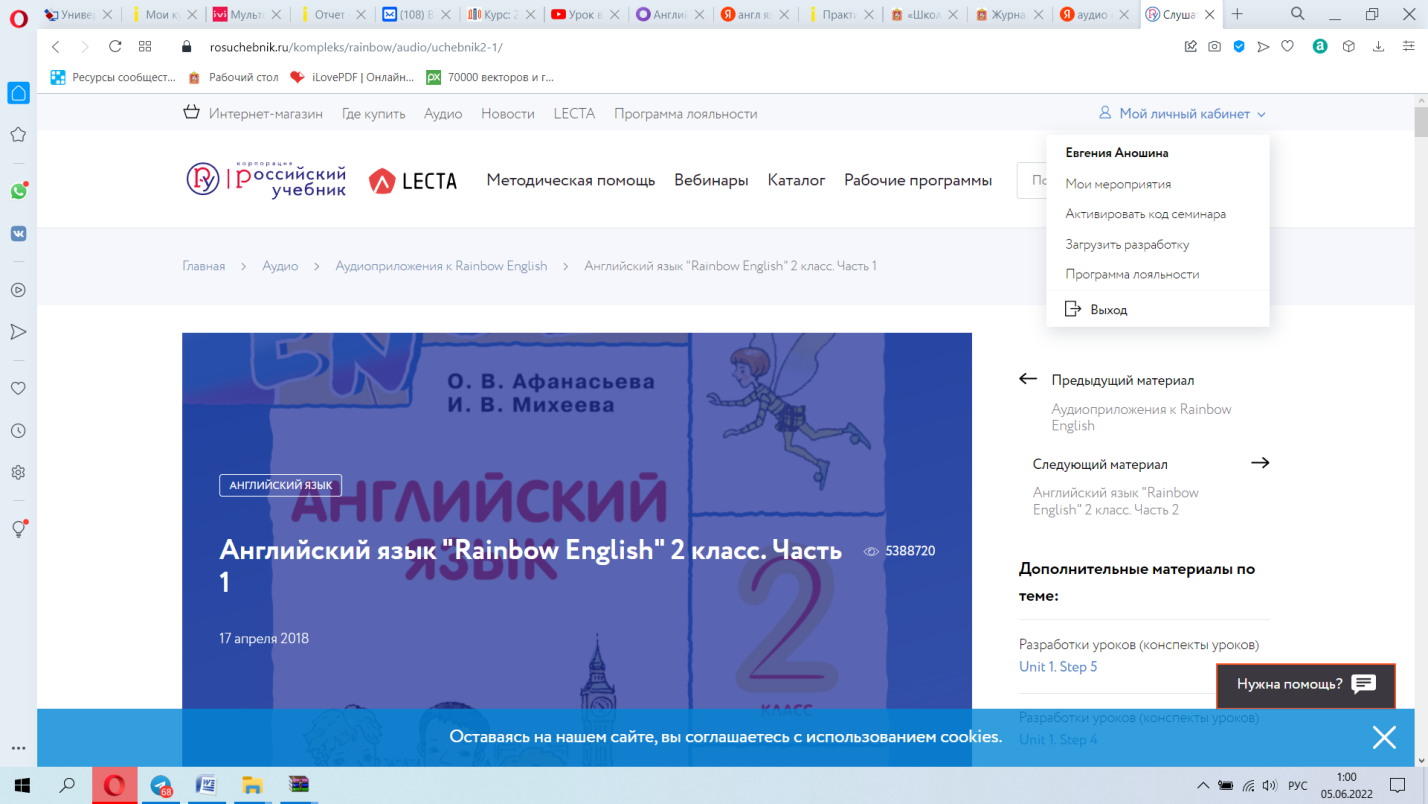Collapse the Мой личный кабинет dropdown
The image size is (1428, 804).
(1182, 114)
